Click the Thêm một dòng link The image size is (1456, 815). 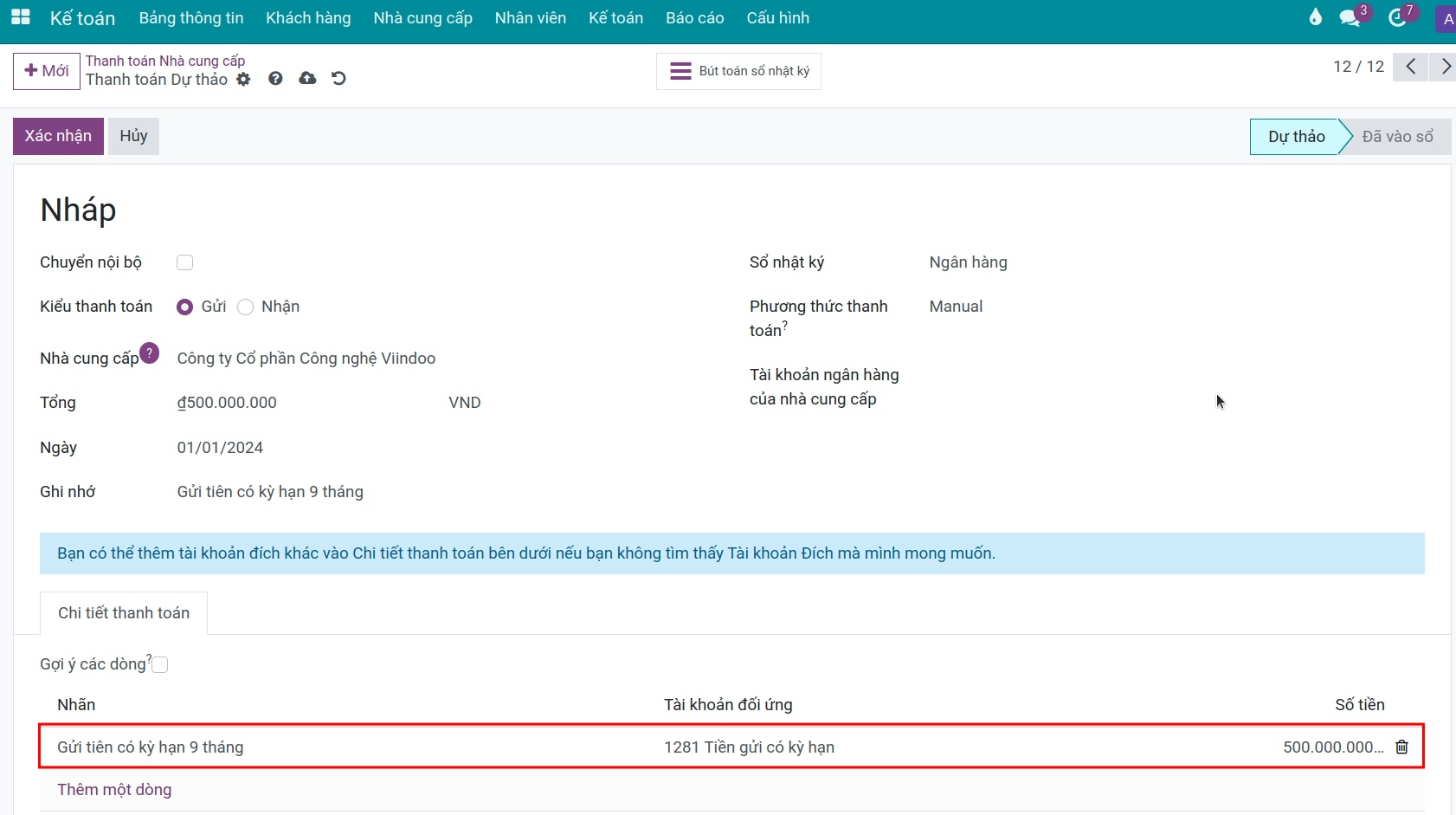tap(114, 790)
